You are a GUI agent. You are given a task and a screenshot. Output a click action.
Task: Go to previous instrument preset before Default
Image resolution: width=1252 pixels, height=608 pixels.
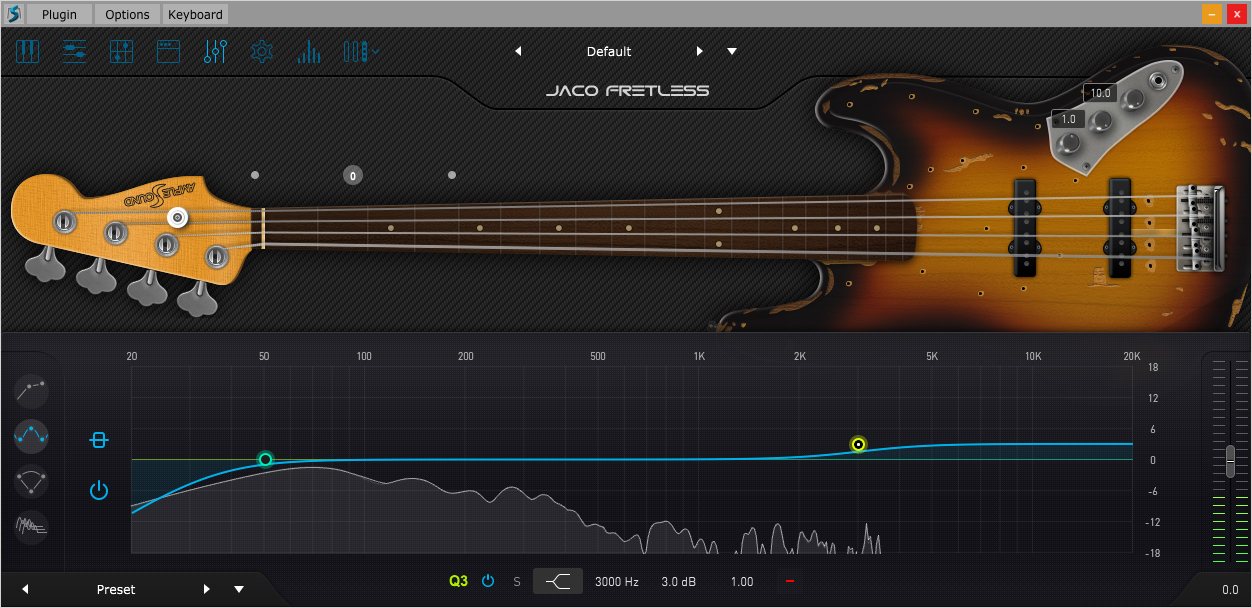coord(518,51)
